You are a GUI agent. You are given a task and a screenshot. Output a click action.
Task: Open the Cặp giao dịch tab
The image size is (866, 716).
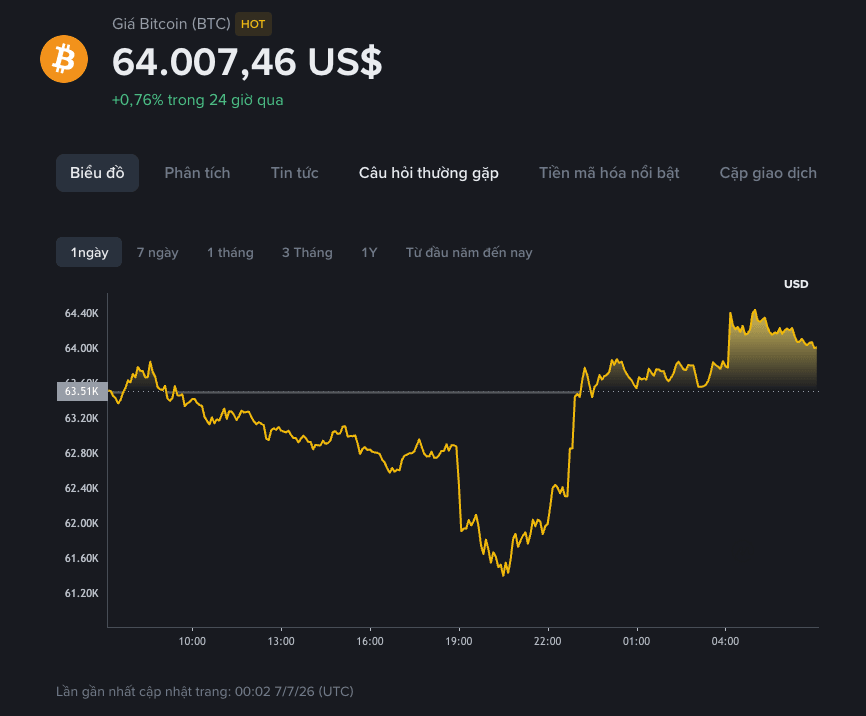pos(768,173)
